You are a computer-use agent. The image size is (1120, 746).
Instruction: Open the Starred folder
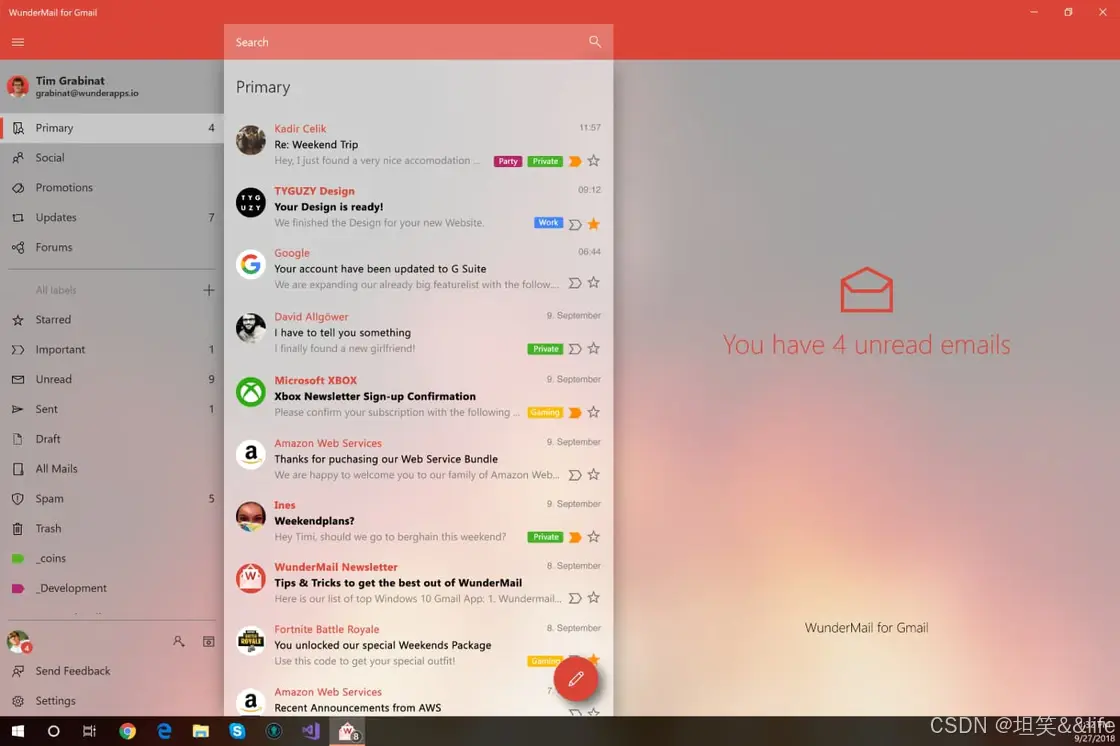[112, 319]
